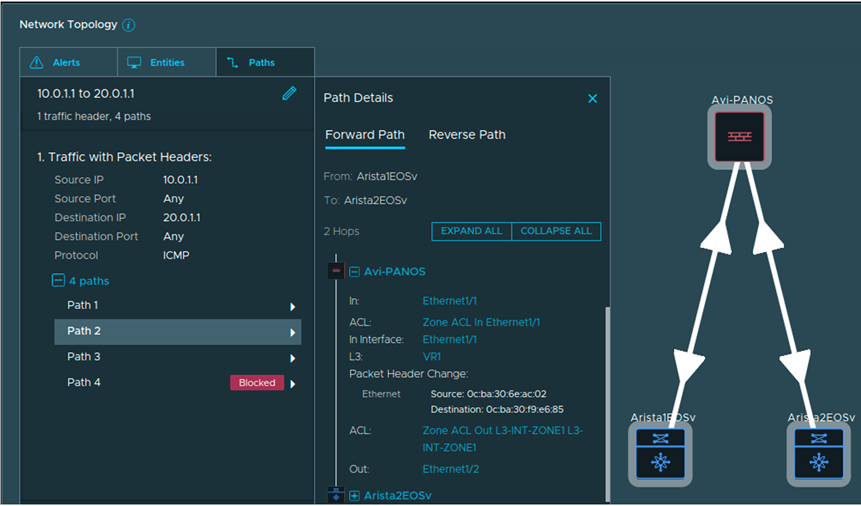
Task: Click the COLLAPSE ALL button
Action: (556, 231)
